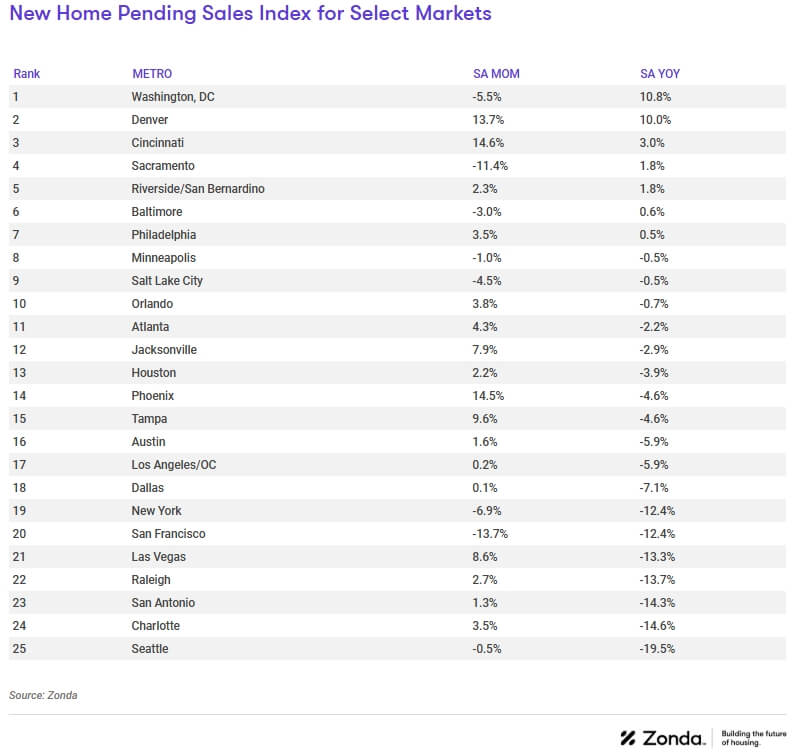Click the Rank column header
The image size is (797, 755).
(26, 74)
